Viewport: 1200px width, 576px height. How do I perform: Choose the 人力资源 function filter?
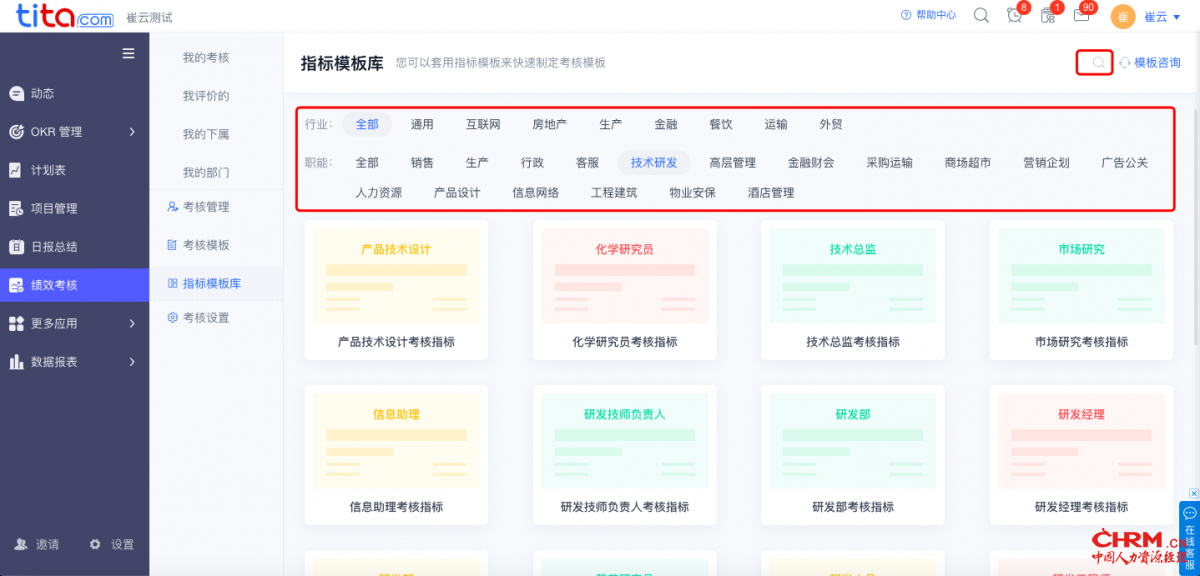[x=378, y=192]
